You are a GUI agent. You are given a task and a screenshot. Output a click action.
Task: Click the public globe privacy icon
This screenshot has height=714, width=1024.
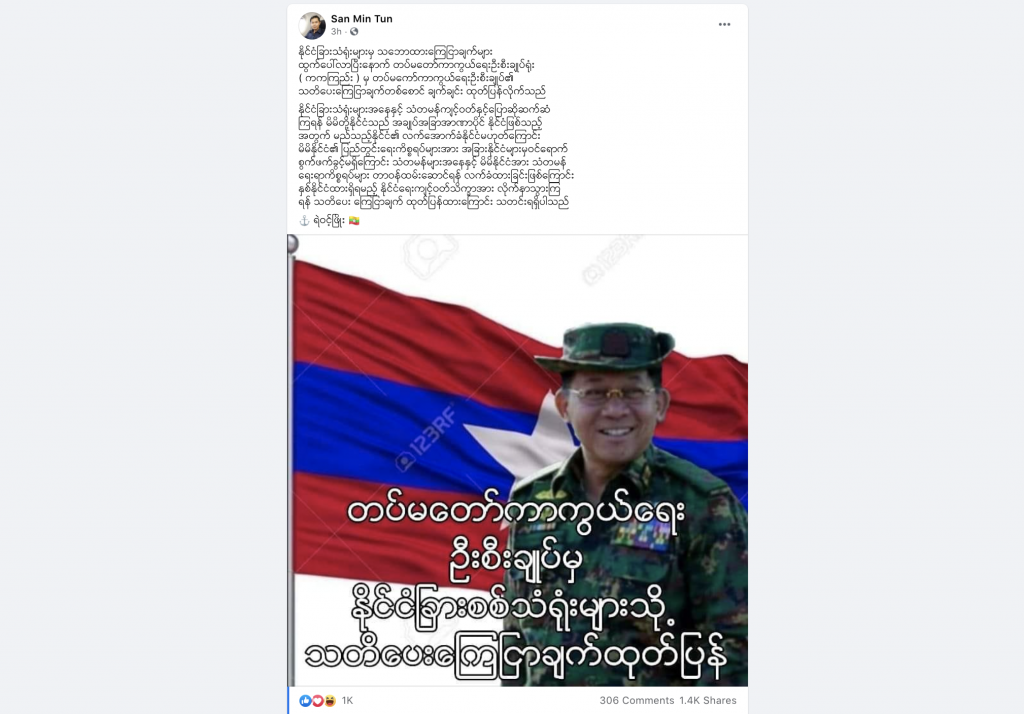(x=354, y=31)
